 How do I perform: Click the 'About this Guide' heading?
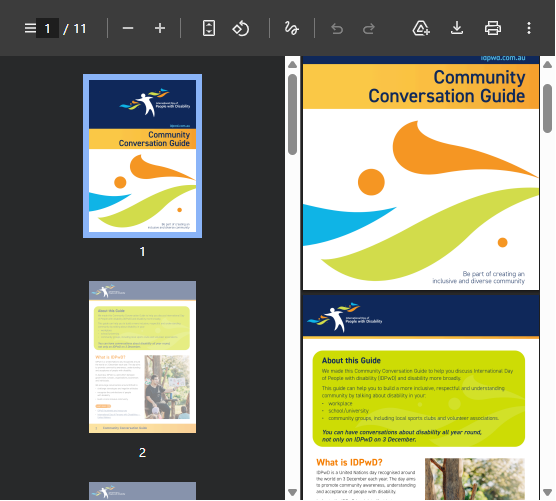(x=351, y=361)
